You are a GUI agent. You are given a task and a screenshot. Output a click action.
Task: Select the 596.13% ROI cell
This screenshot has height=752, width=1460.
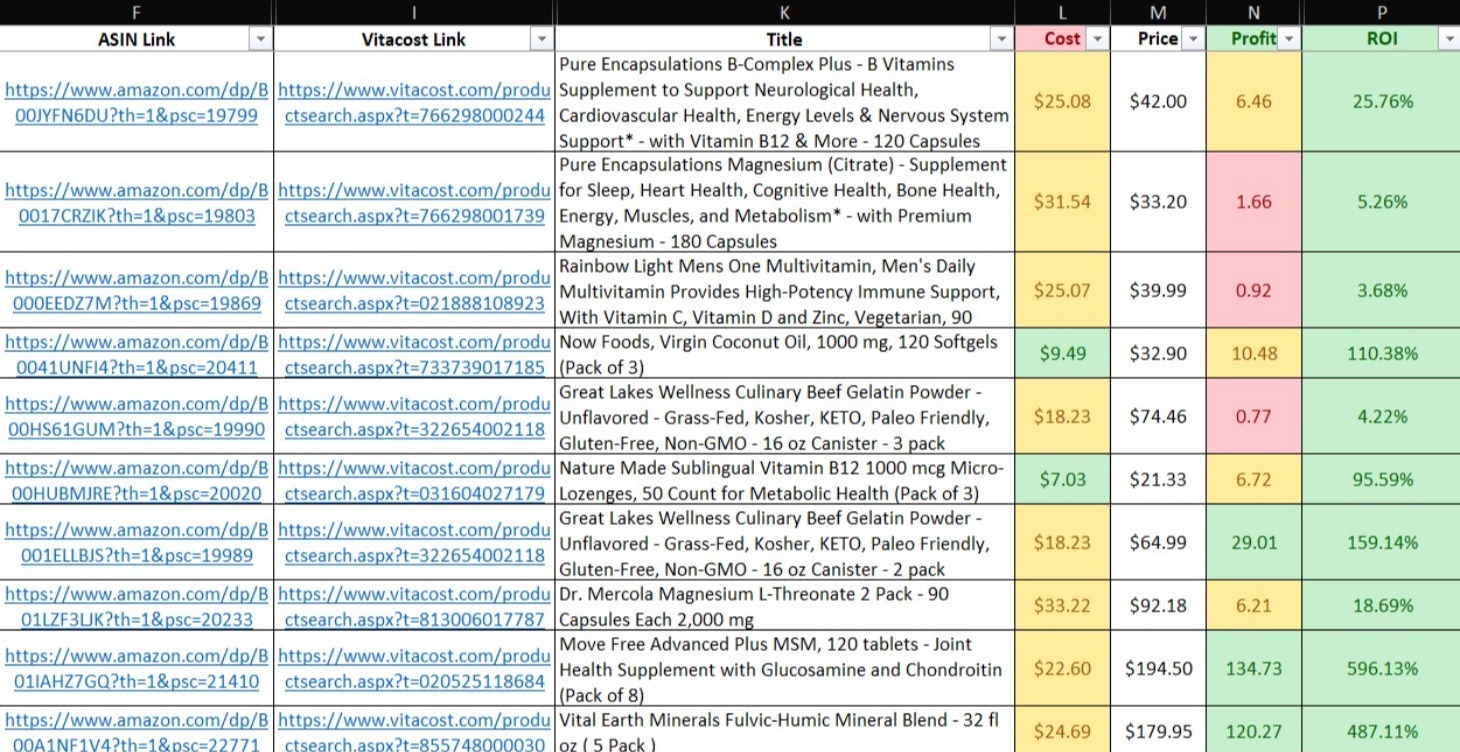click(x=1380, y=669)
